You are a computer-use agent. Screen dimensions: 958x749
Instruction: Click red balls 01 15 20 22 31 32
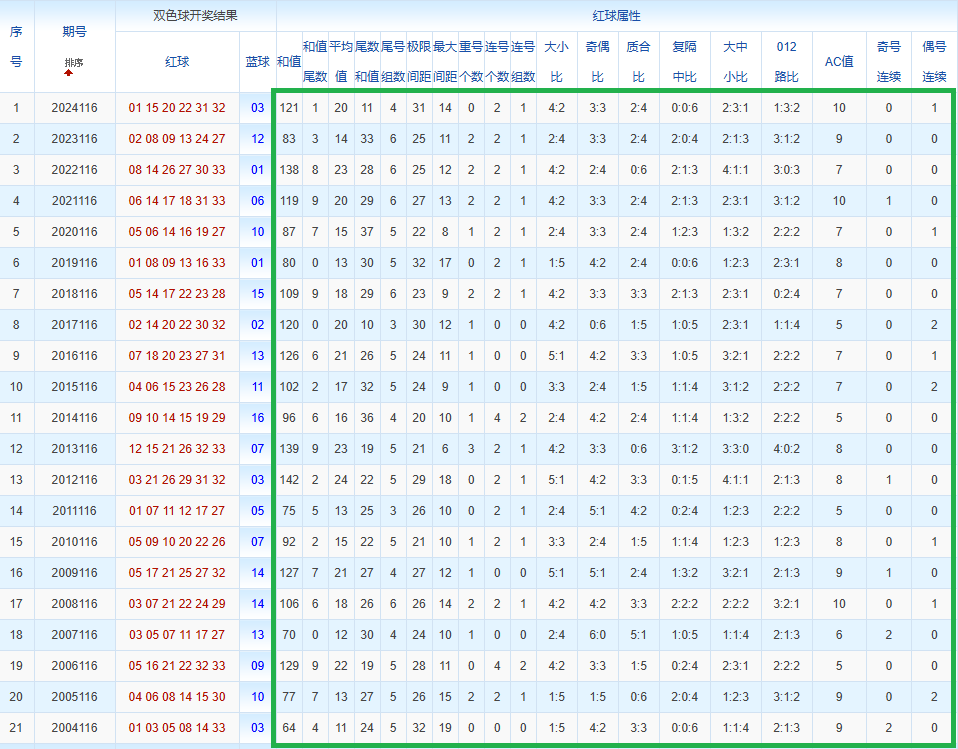coord(177,108)
